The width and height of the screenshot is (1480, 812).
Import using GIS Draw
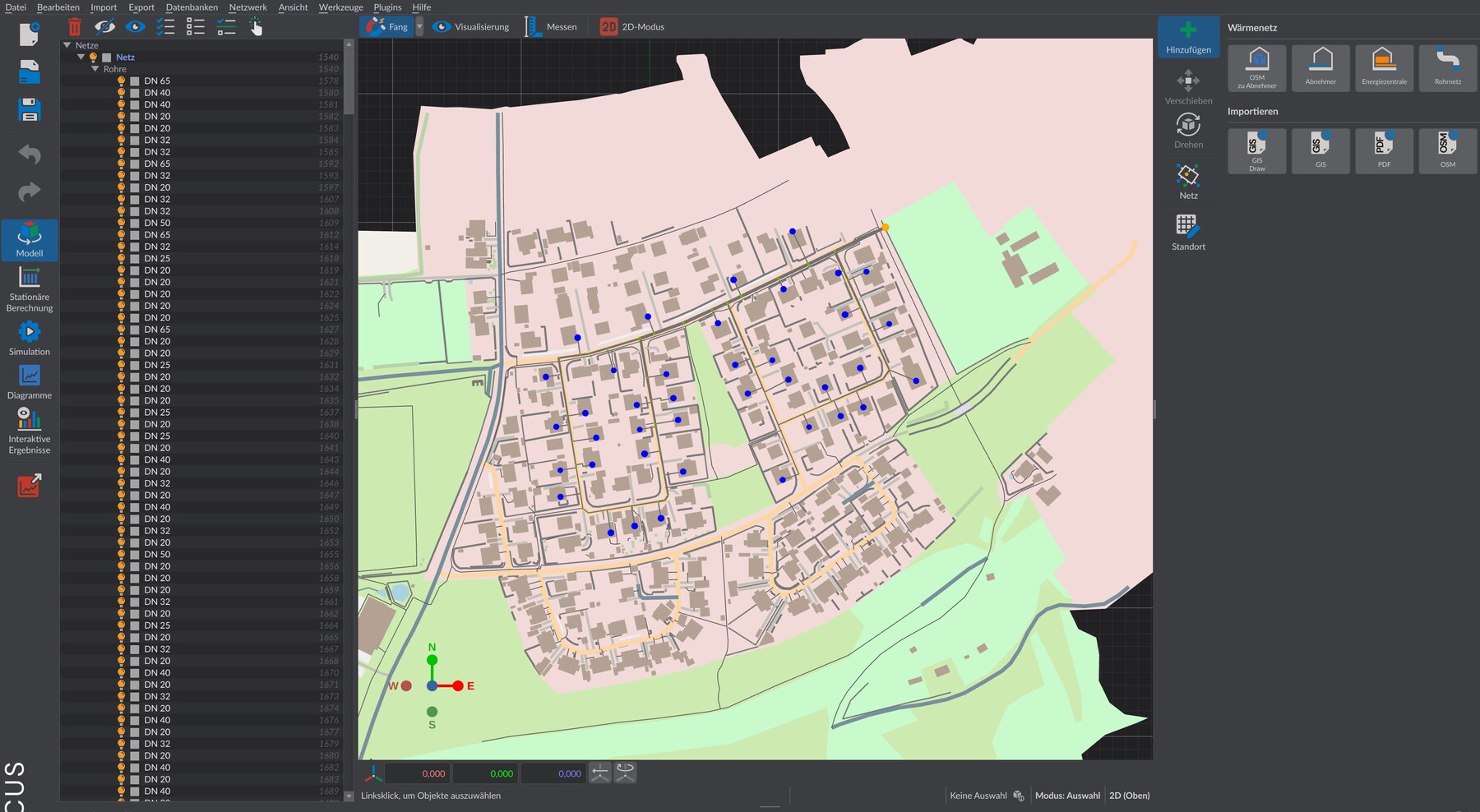1257,150
